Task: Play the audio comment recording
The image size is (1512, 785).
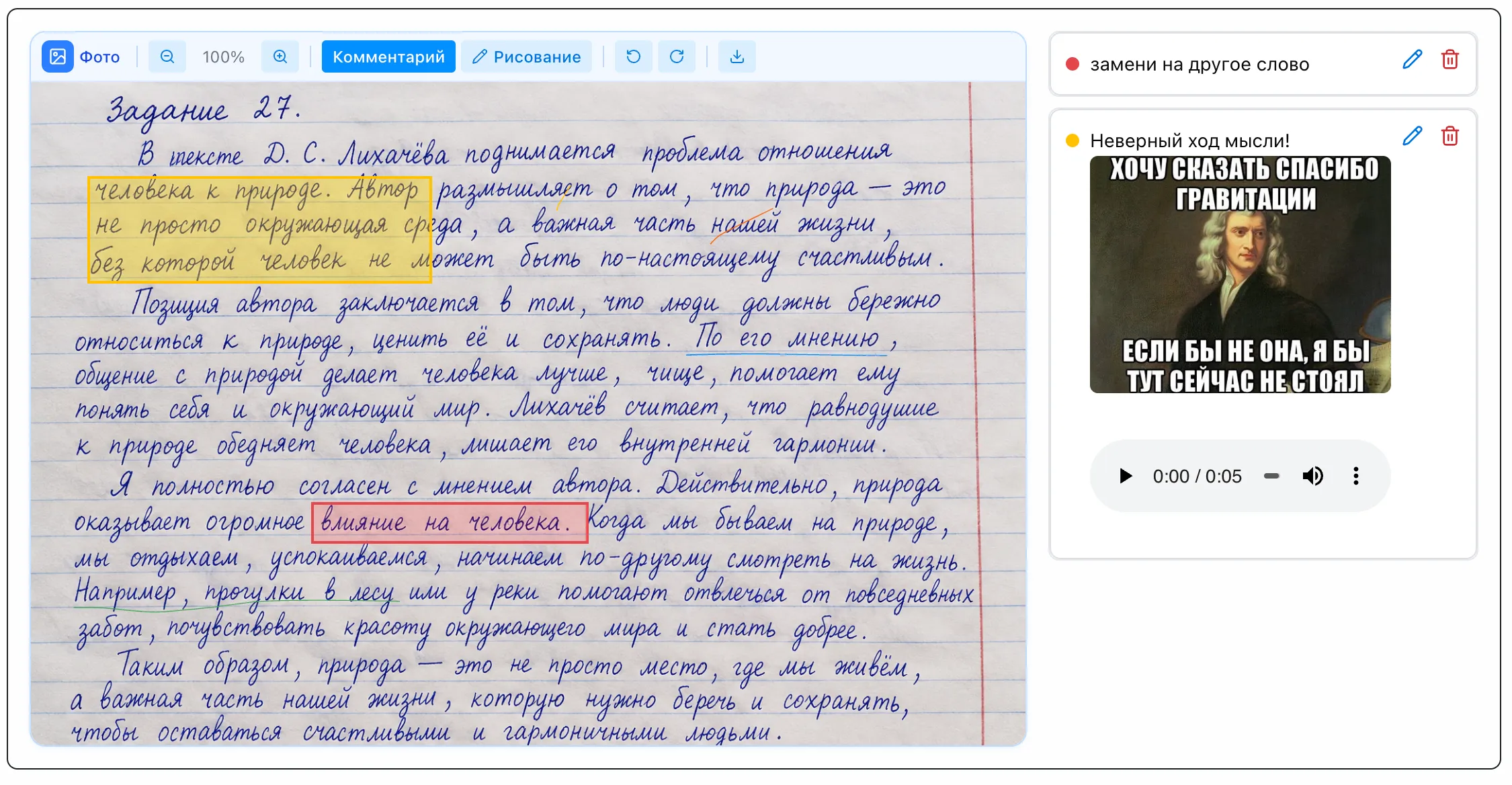Action: [x=1126, y=476]
